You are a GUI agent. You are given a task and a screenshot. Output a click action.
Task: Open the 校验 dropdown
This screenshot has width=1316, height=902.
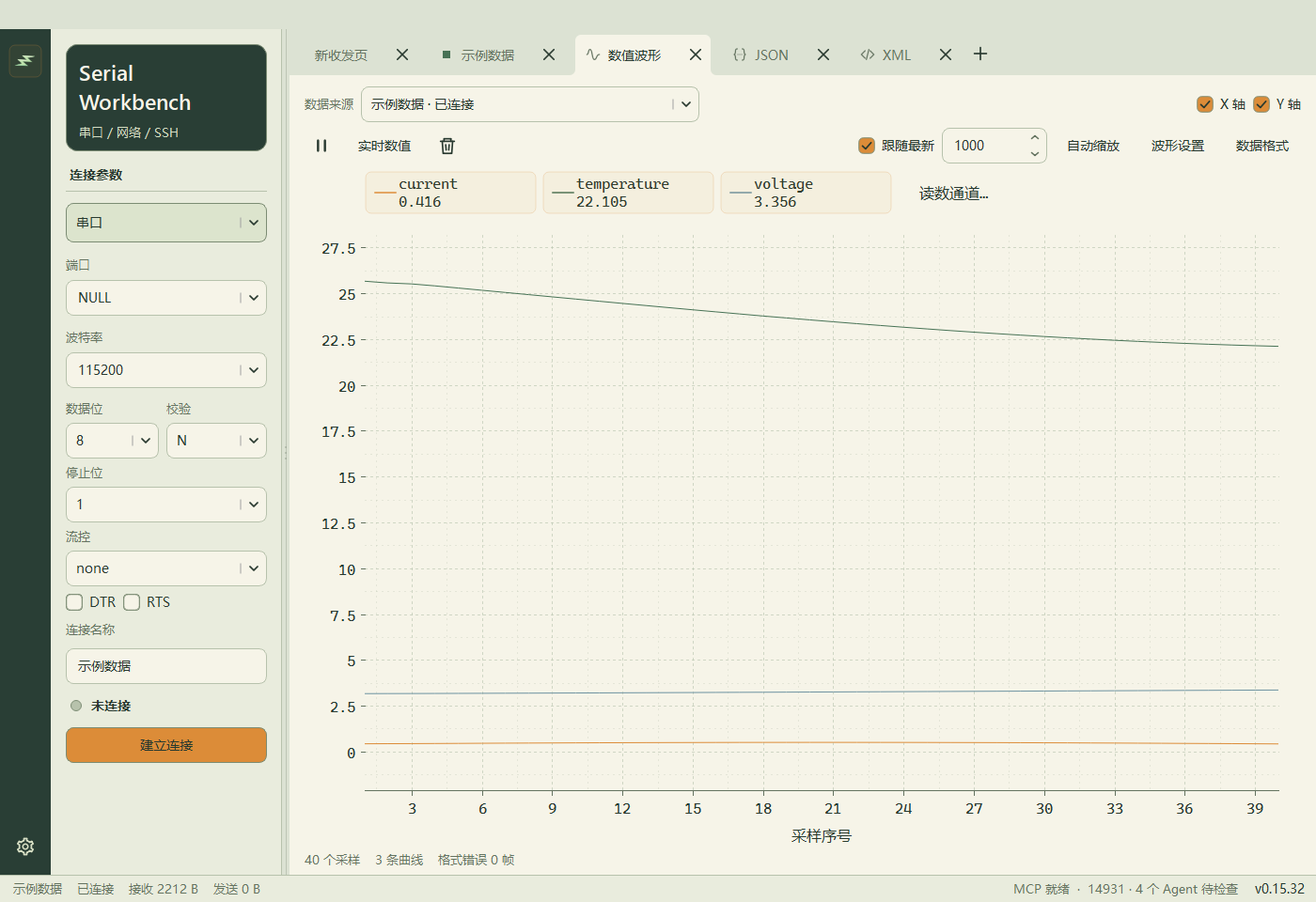(x=216, y=441)
